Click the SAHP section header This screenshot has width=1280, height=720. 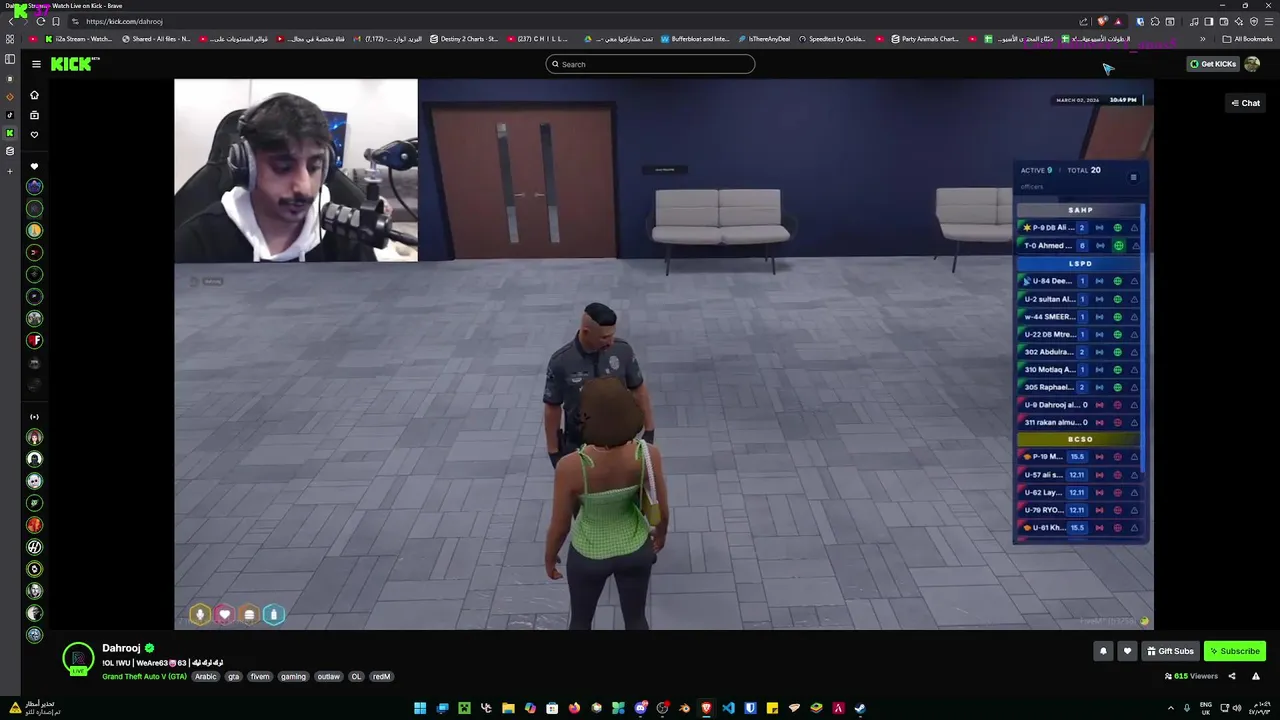[1080, 210]
